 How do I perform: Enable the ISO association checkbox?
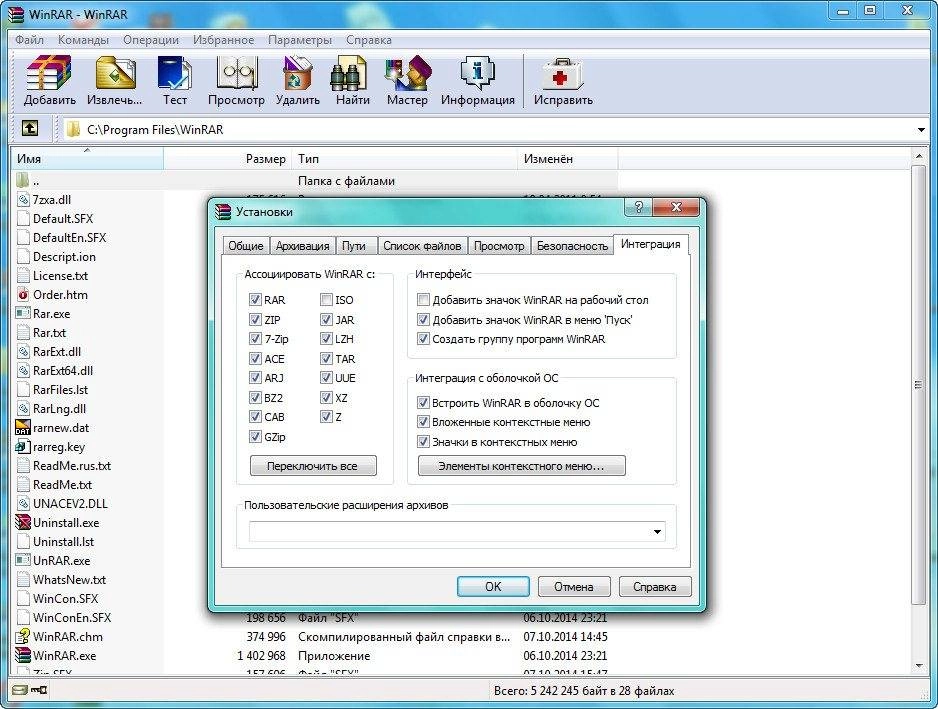coord(326,299)
